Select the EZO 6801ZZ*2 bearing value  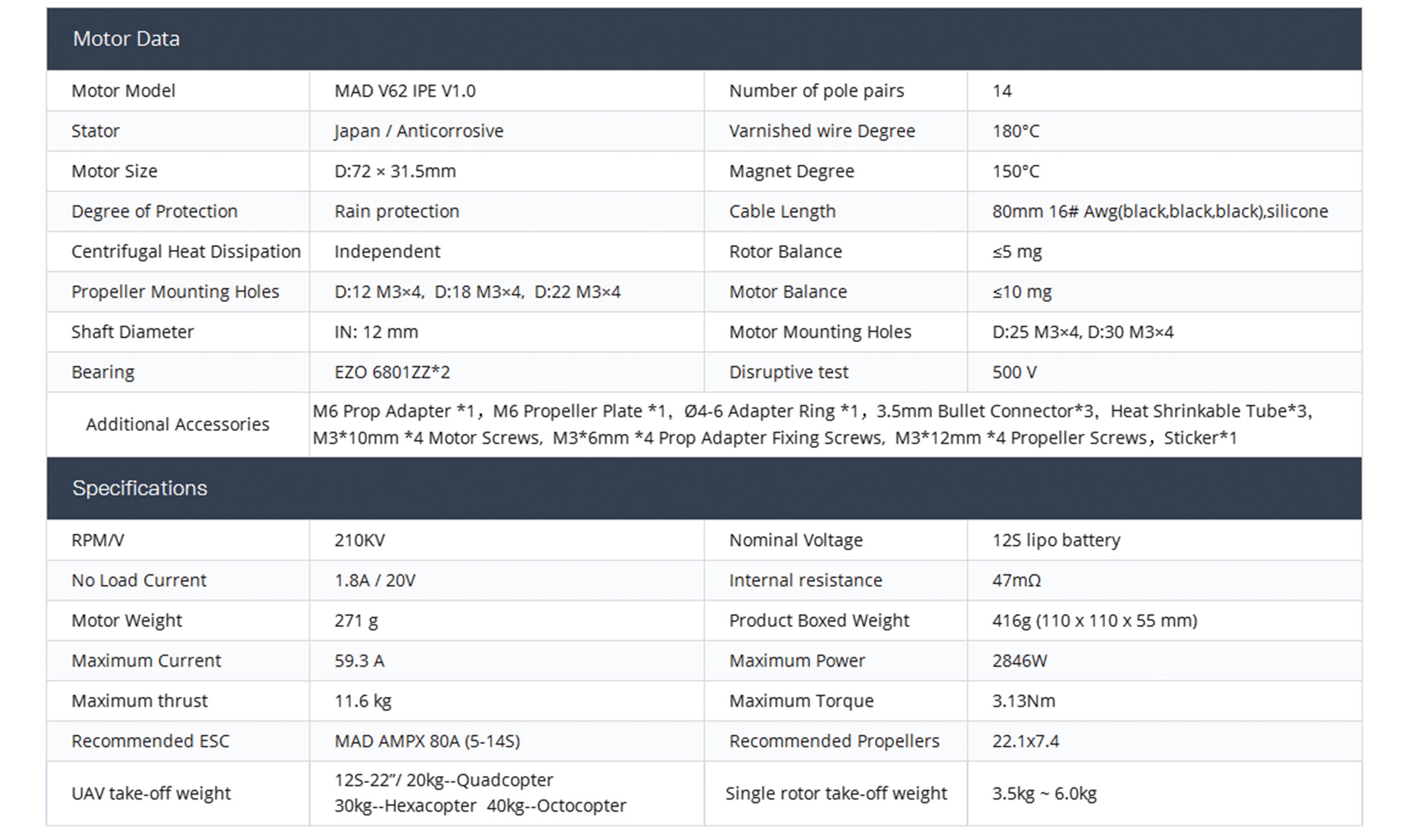pos(392,373)
